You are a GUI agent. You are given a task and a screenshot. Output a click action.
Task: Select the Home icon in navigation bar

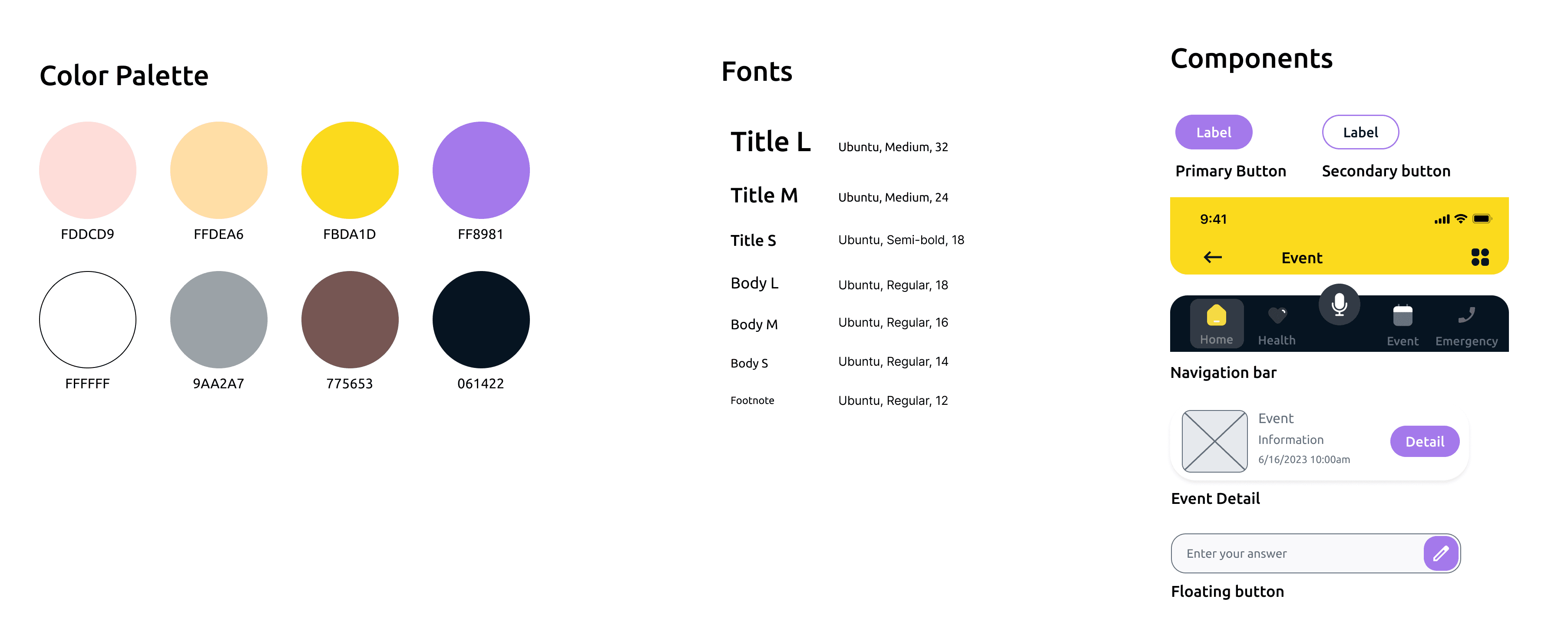pyautogui.click(x=1216, y=316)
